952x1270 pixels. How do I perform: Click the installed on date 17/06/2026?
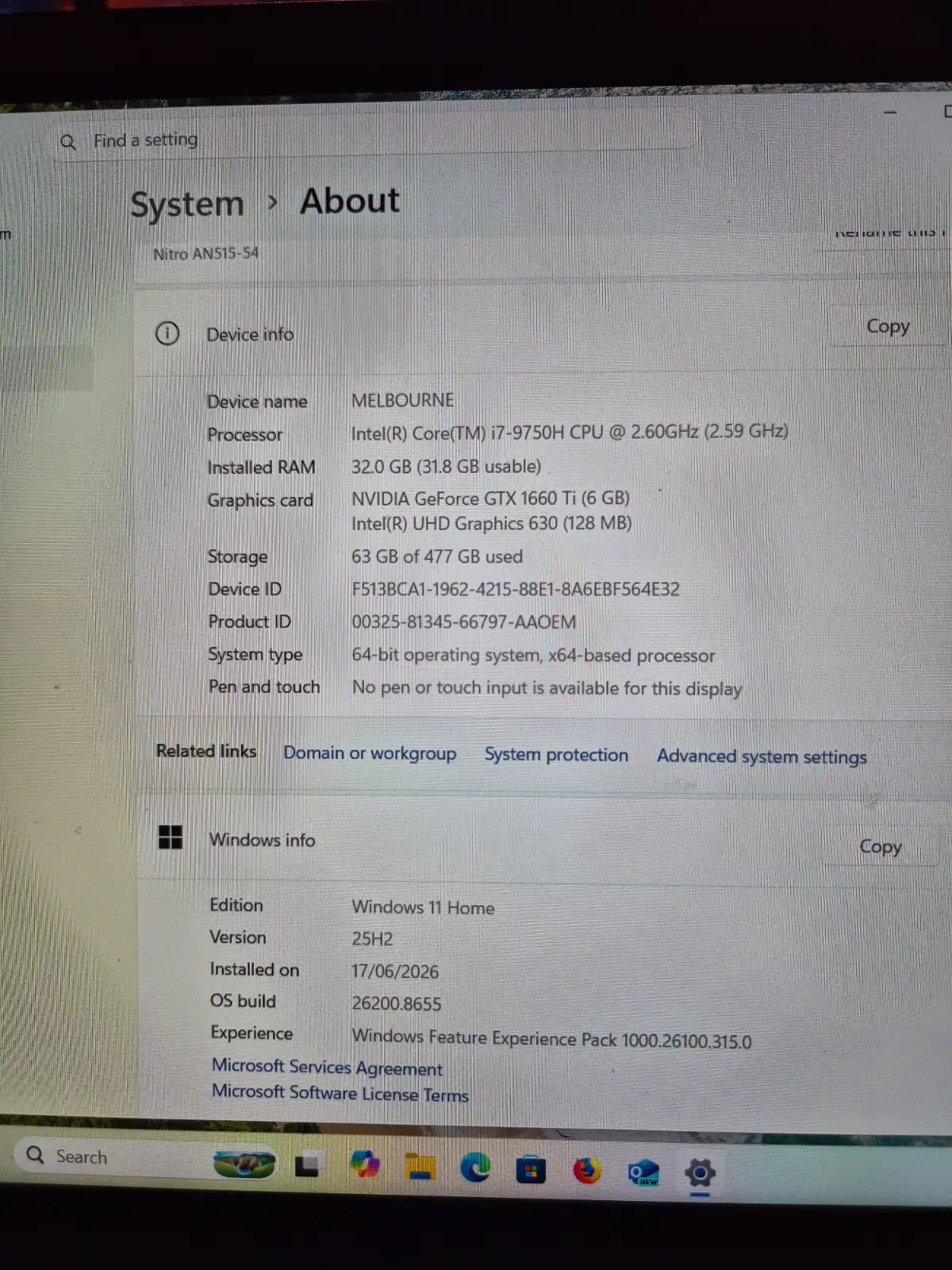pos(395,972)
